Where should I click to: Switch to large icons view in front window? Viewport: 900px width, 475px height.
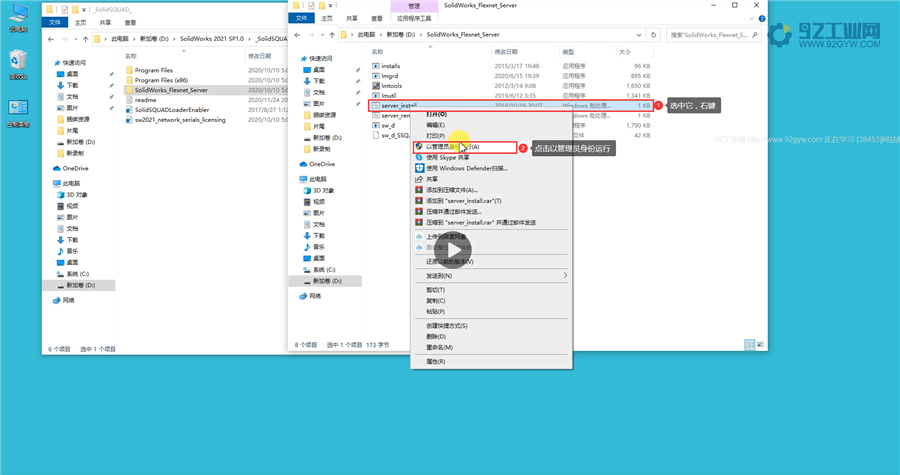pos(761,345)
